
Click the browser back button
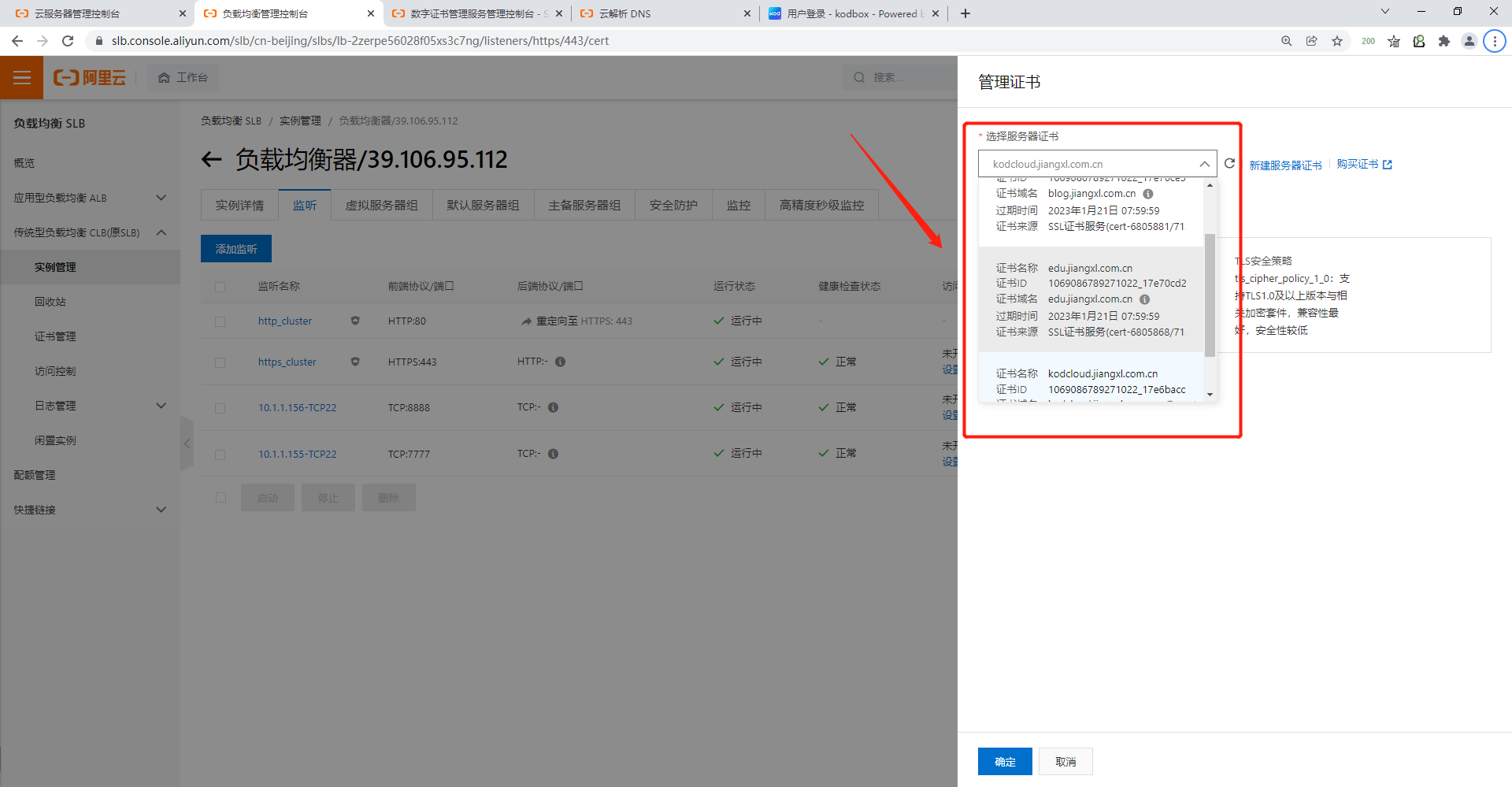click(x=17, y=41)
